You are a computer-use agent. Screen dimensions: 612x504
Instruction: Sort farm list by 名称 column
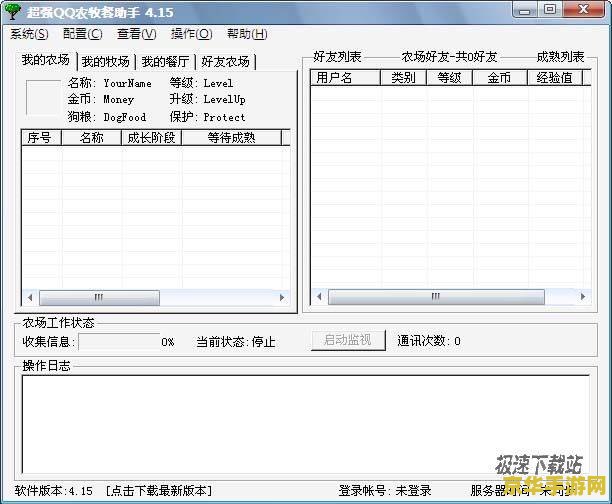click(x=91, y=137)
